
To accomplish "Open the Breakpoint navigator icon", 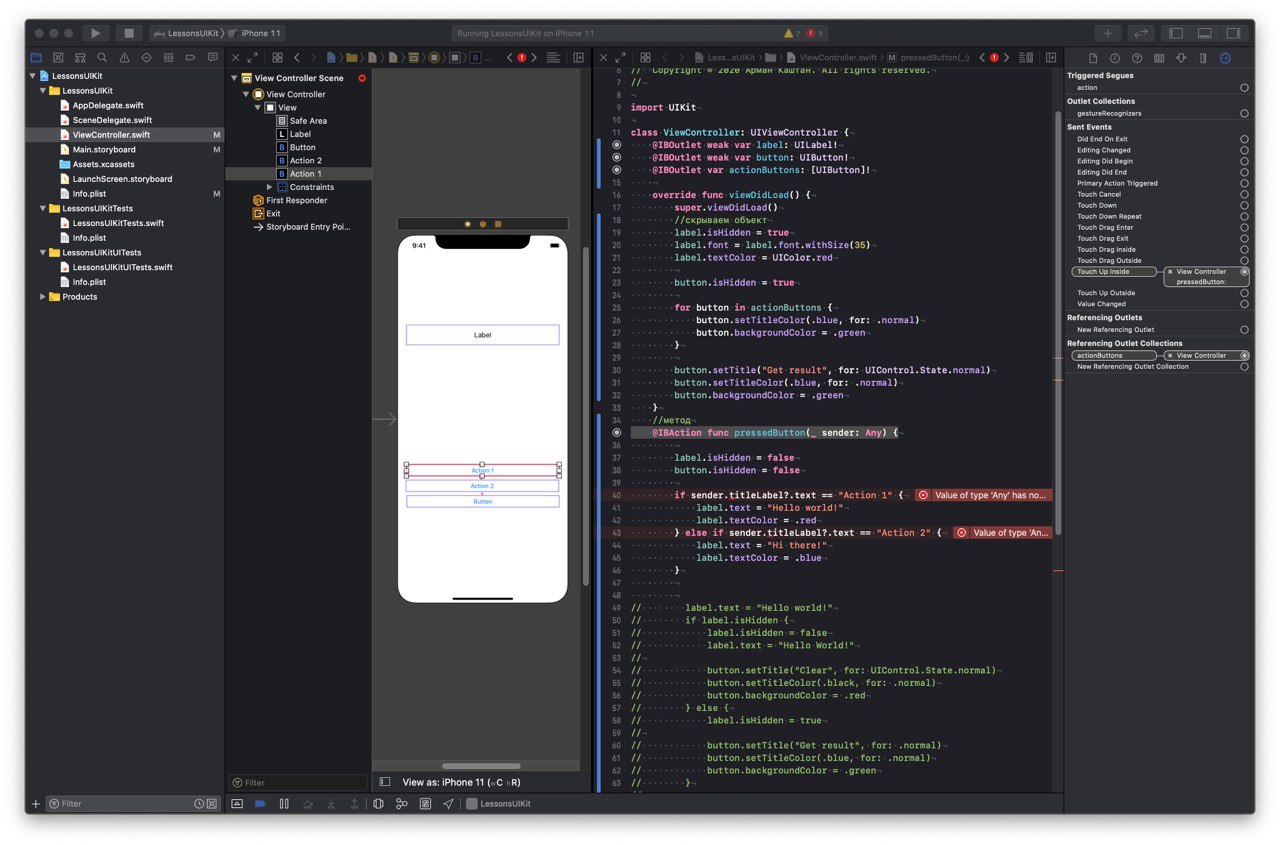I will coord(190,58).
